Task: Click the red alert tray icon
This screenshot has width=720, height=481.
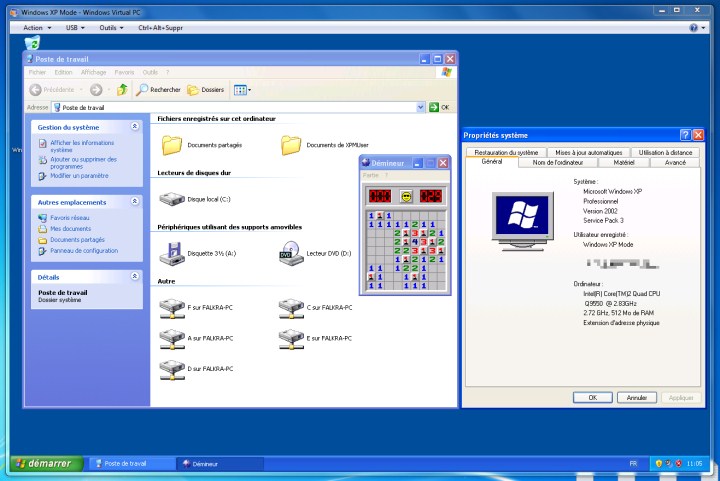Action: point(678,464)
